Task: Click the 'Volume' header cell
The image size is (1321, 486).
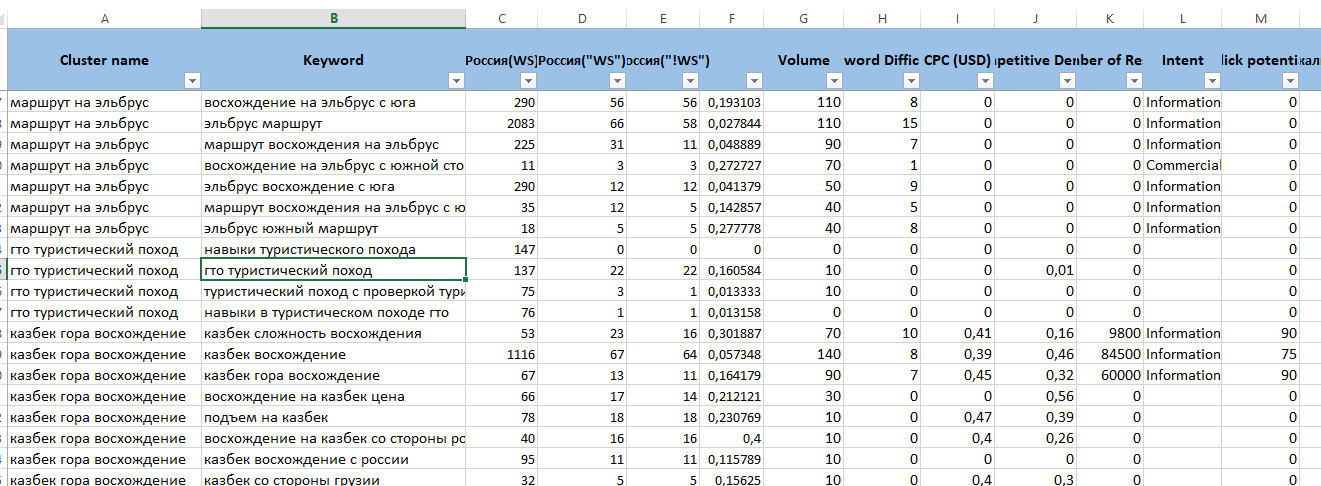Action: pyautogui.click(x=804, y=60)
